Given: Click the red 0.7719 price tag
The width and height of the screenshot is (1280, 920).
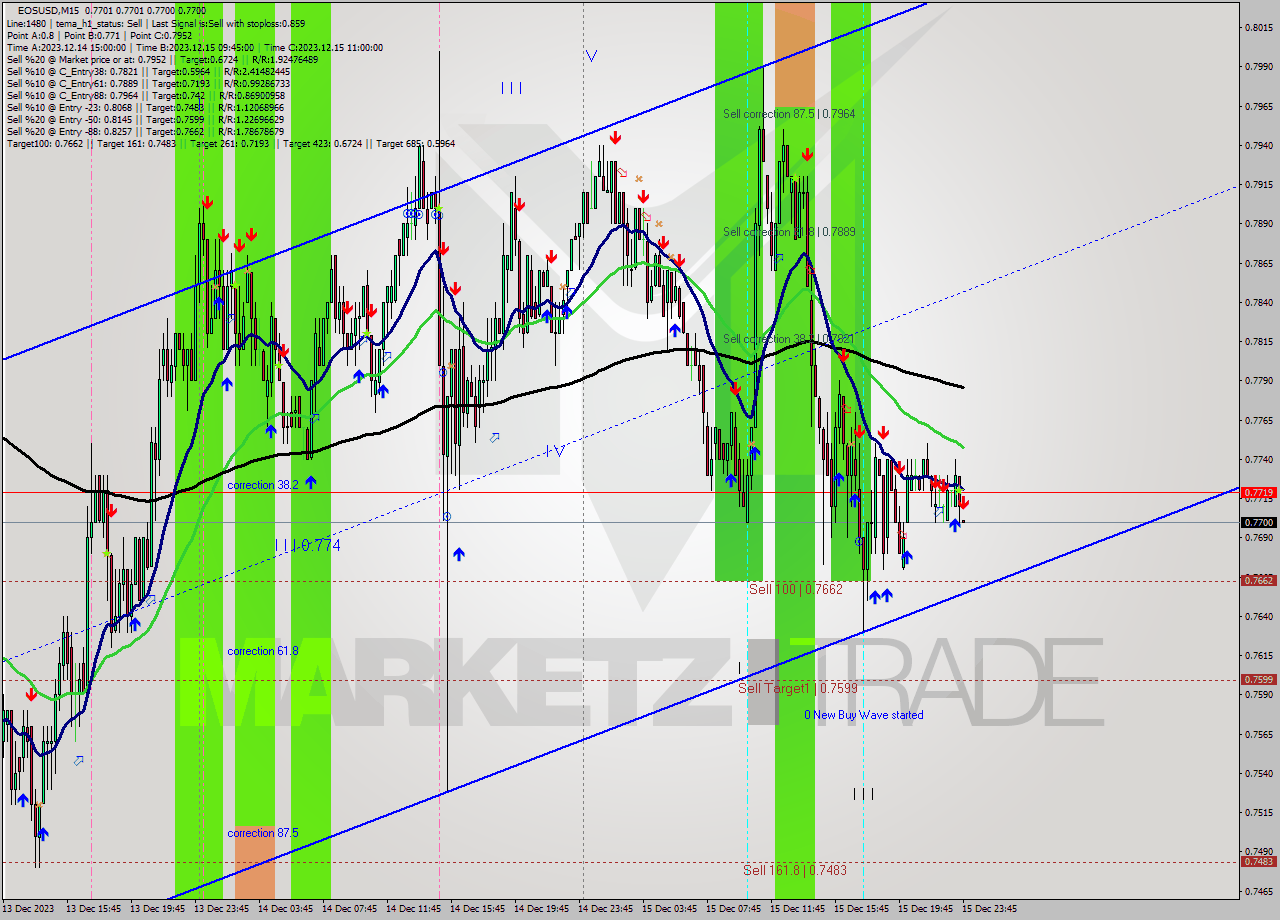Looking at the screenshot, I should (1258, 492).
